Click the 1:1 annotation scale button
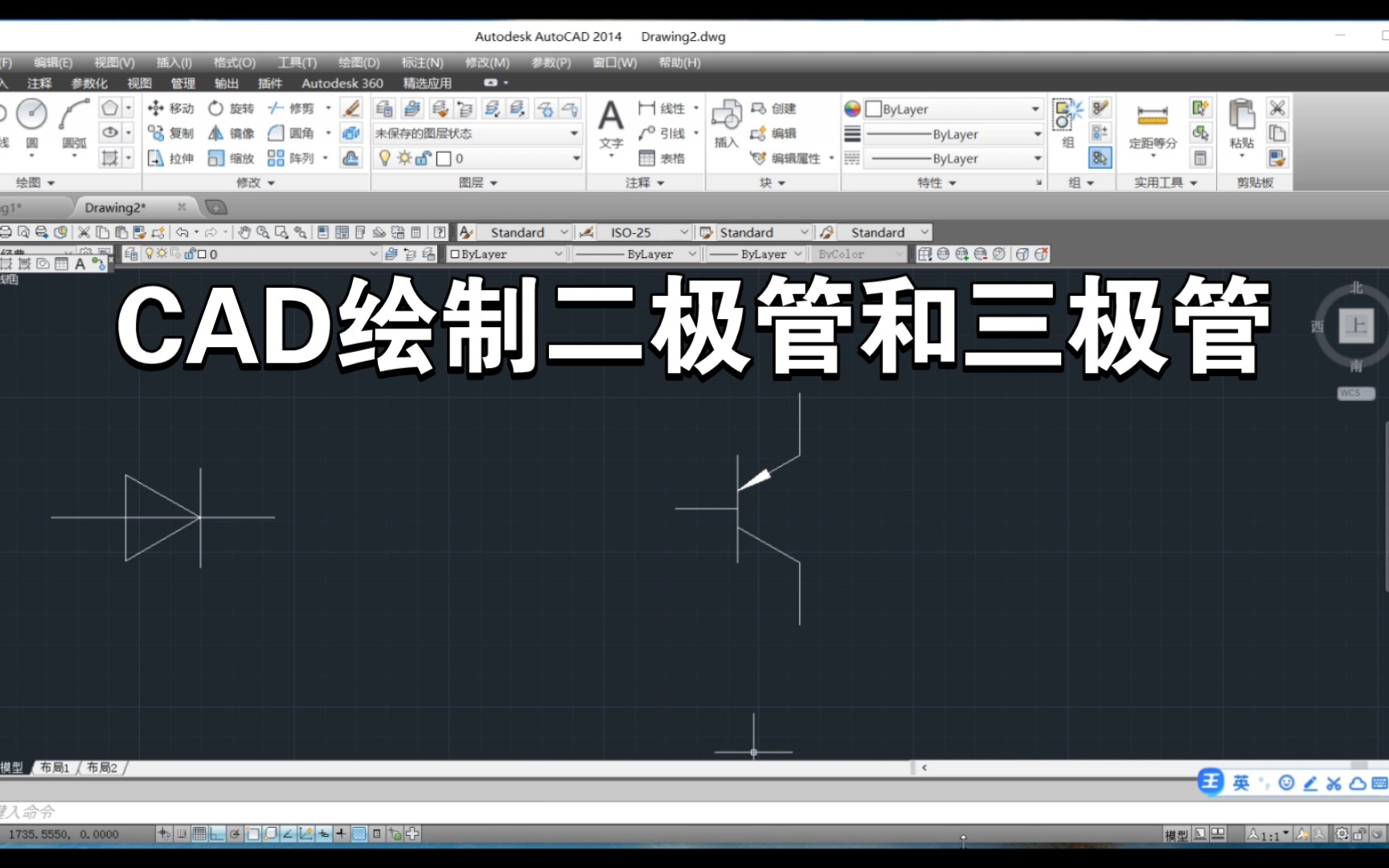Image resolution: width=1389 pixels, height=868 pixels. click(x=1268, y=835)
